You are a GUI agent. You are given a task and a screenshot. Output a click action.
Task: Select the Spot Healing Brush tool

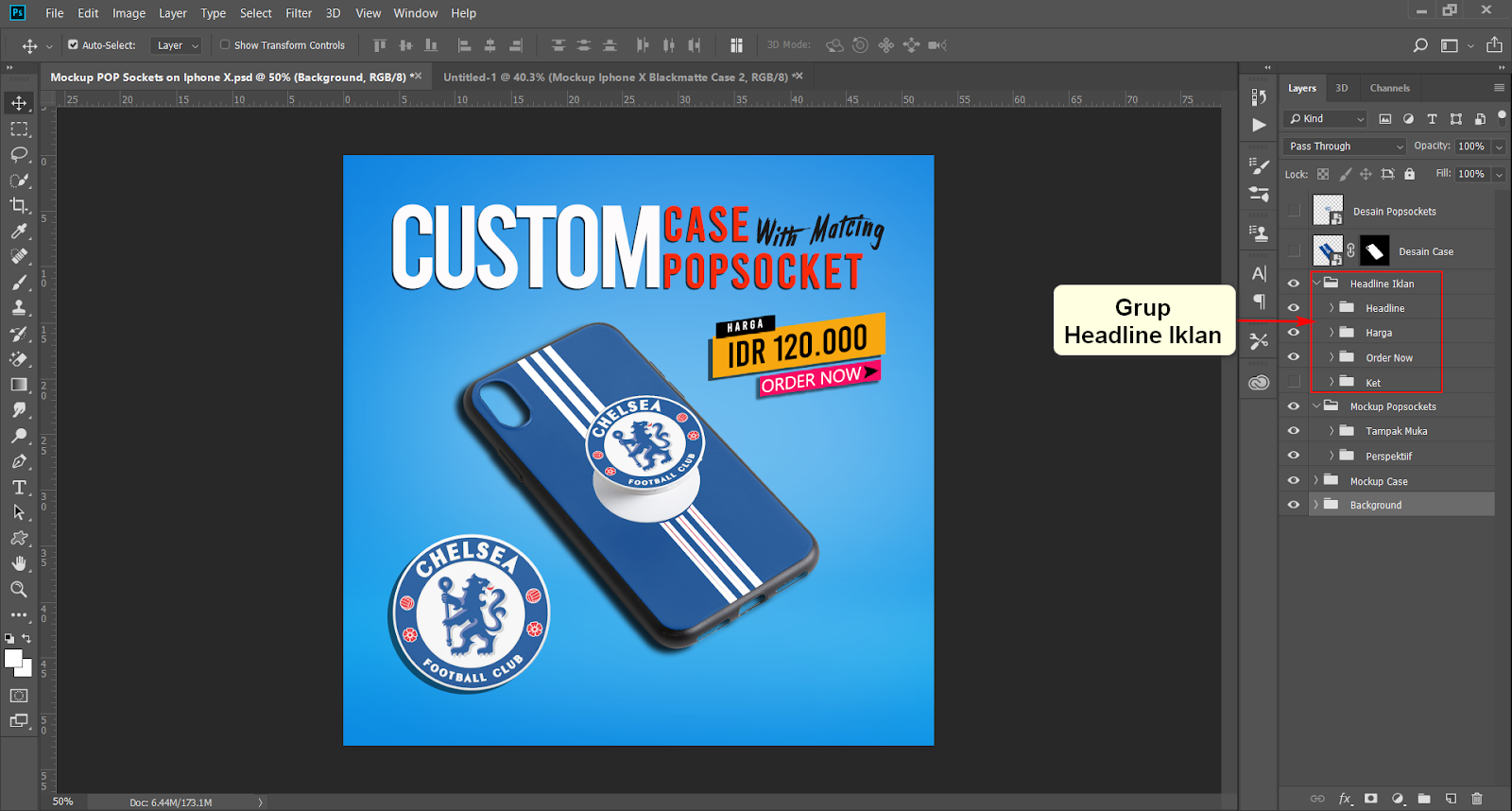point(19,256)
